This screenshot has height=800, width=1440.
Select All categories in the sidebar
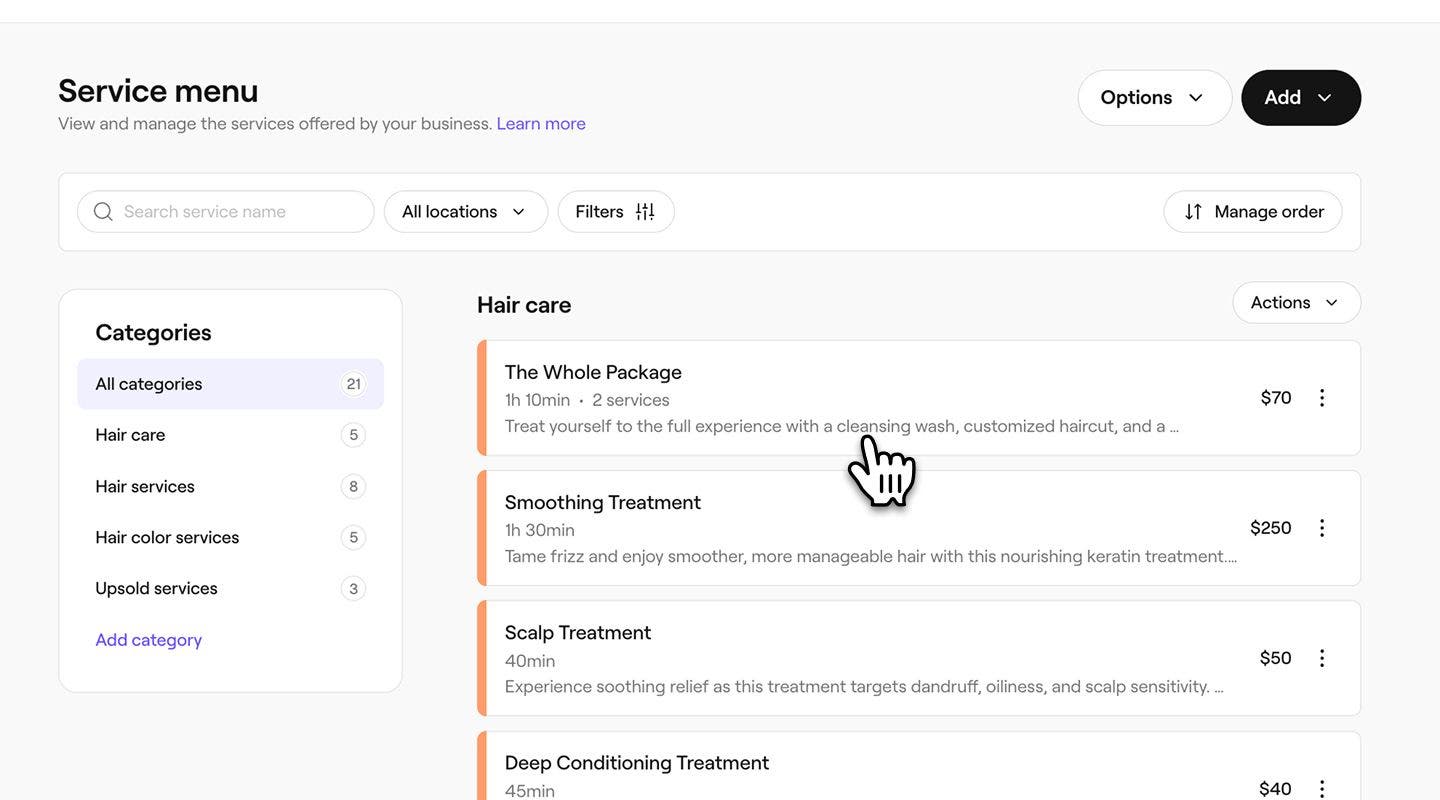(x=230, y=384)
